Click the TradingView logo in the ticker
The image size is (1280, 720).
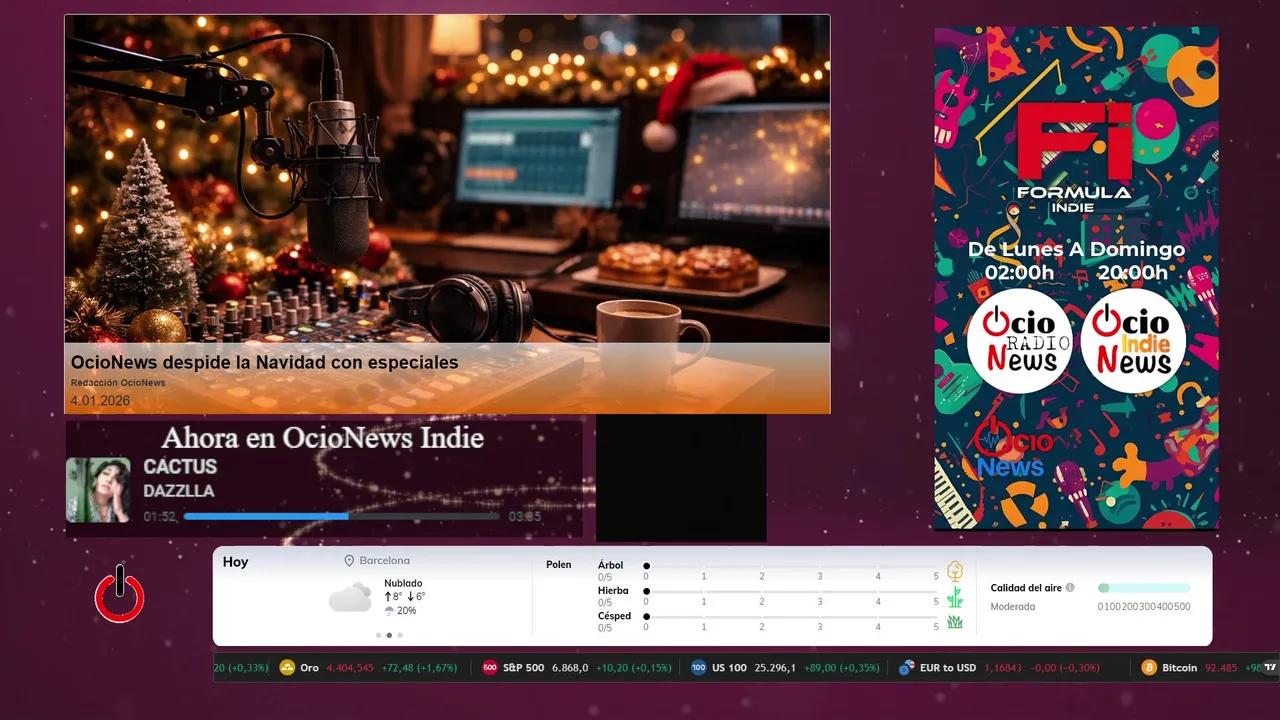point(1270,667)
